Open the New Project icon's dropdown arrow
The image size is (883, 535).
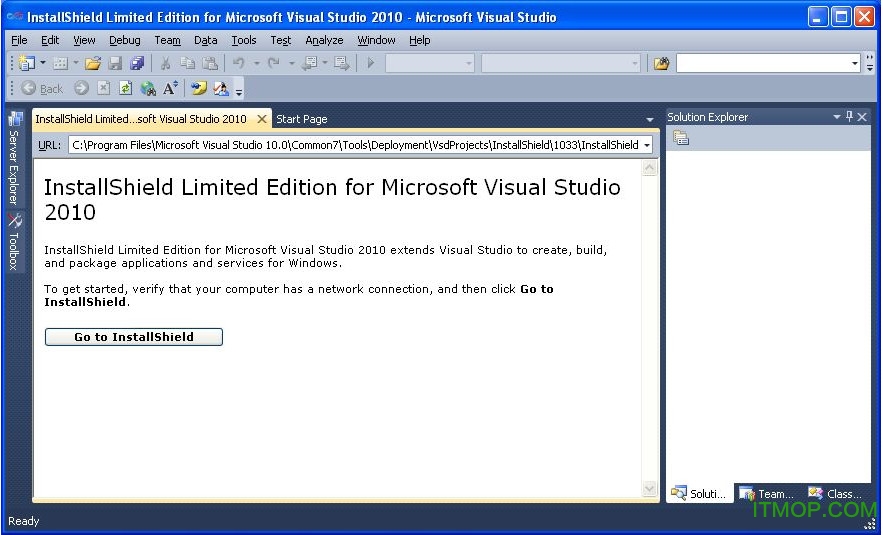click(x=43, y=63)
